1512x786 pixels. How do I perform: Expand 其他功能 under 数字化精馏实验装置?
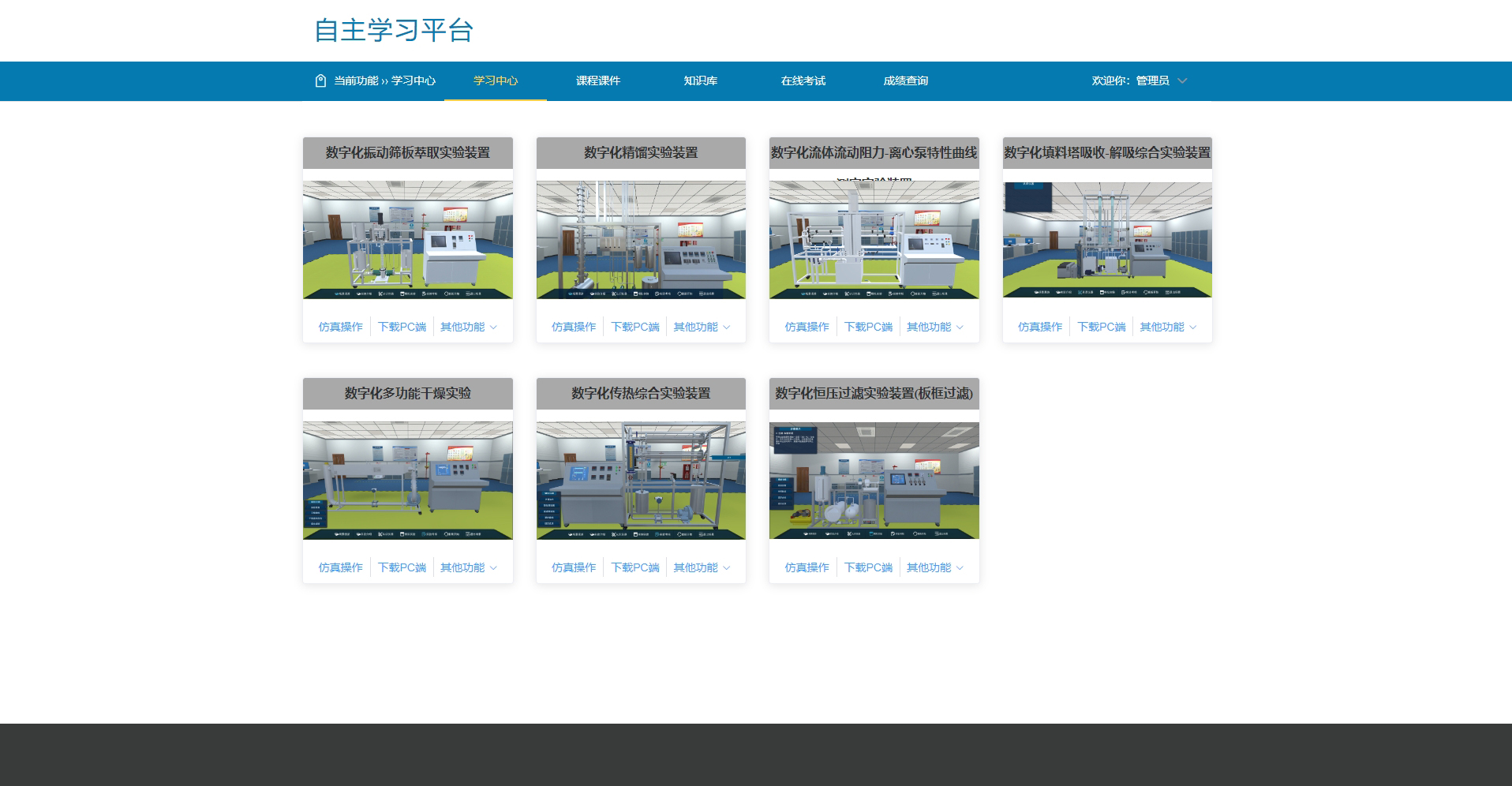(x=701, y=327)
